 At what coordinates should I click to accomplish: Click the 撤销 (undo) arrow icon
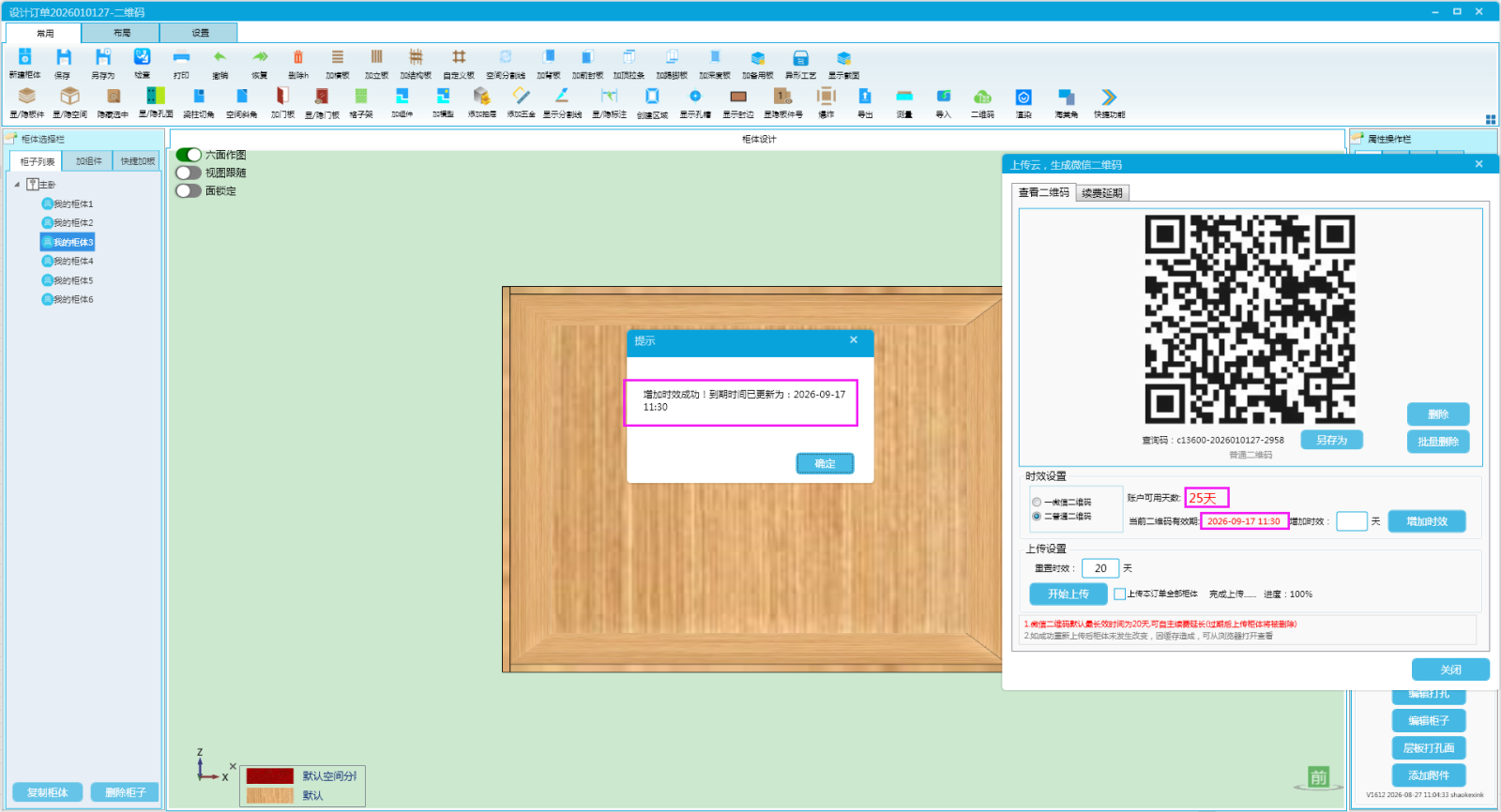click(x=220, y=57)
